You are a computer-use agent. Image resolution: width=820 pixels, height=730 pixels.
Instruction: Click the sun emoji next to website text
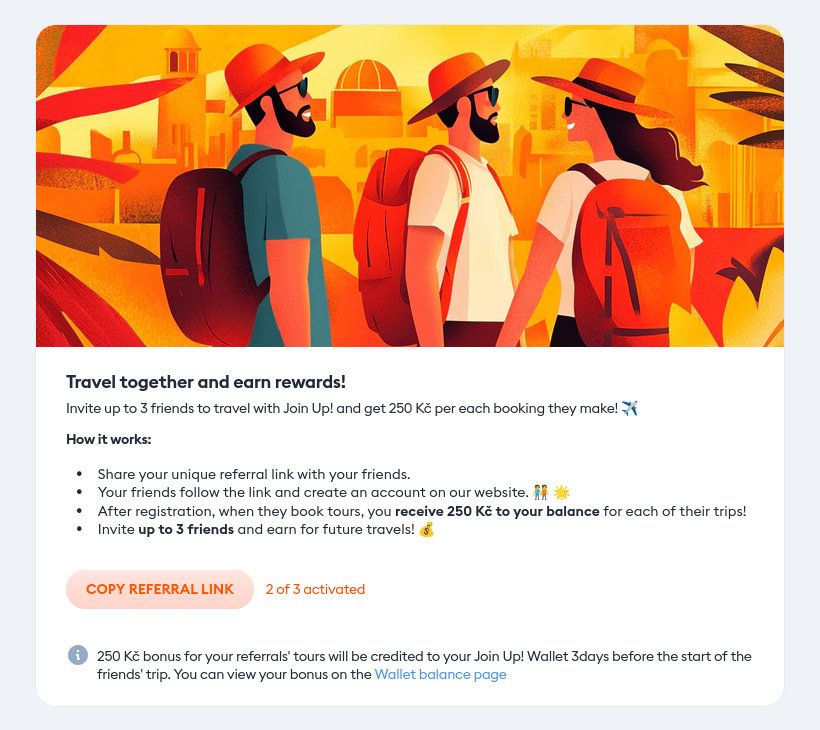click(562, 493)
